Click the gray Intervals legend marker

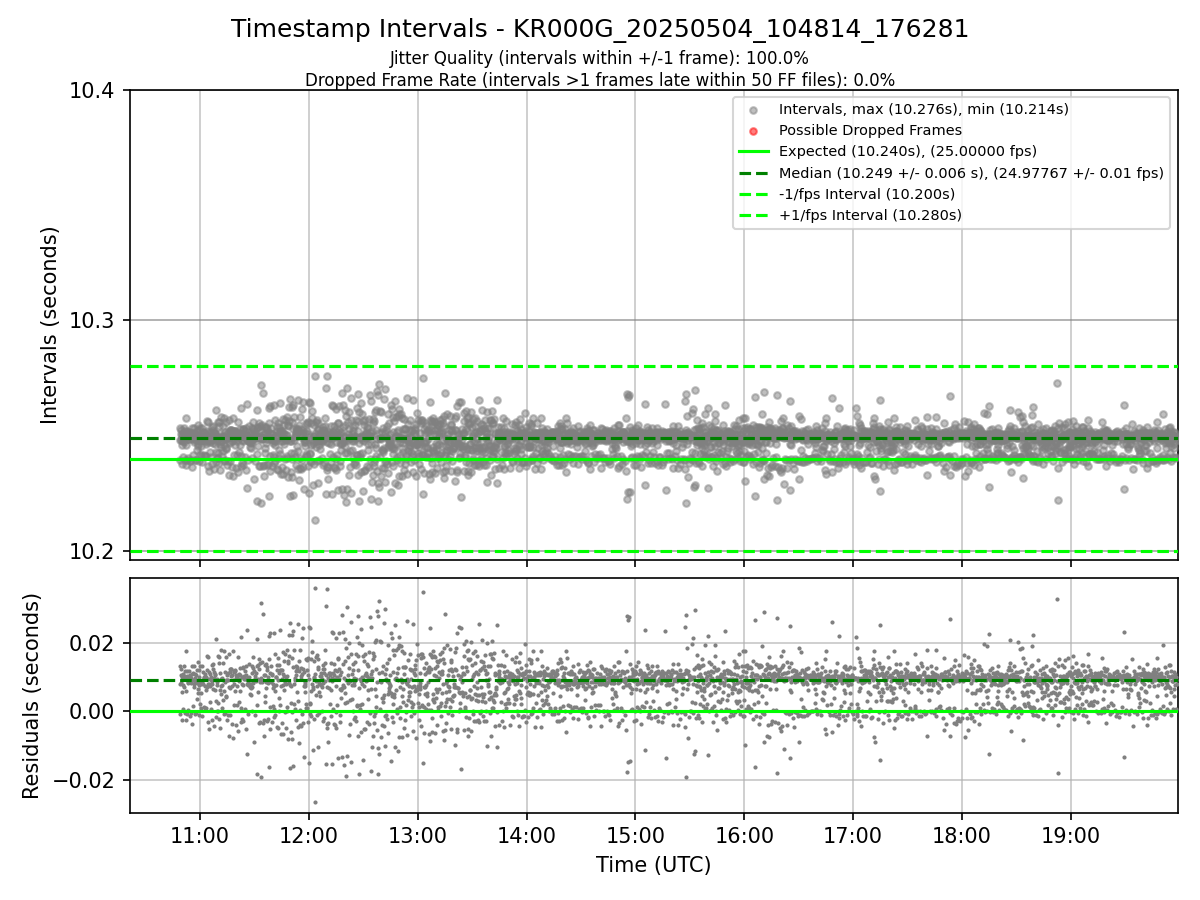click(754, 110)
